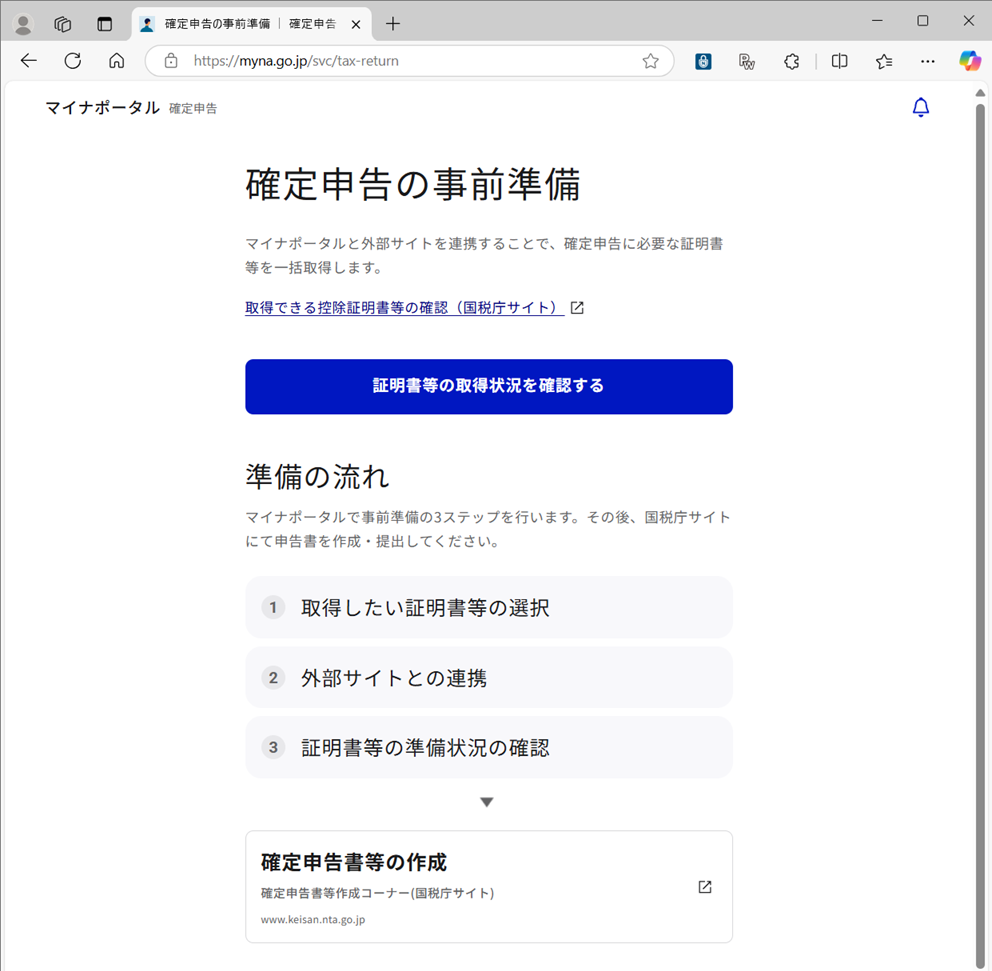Click the favorite star in address bar
The width and height of the screenshot is (992, 971).
(x=650, y=61)
